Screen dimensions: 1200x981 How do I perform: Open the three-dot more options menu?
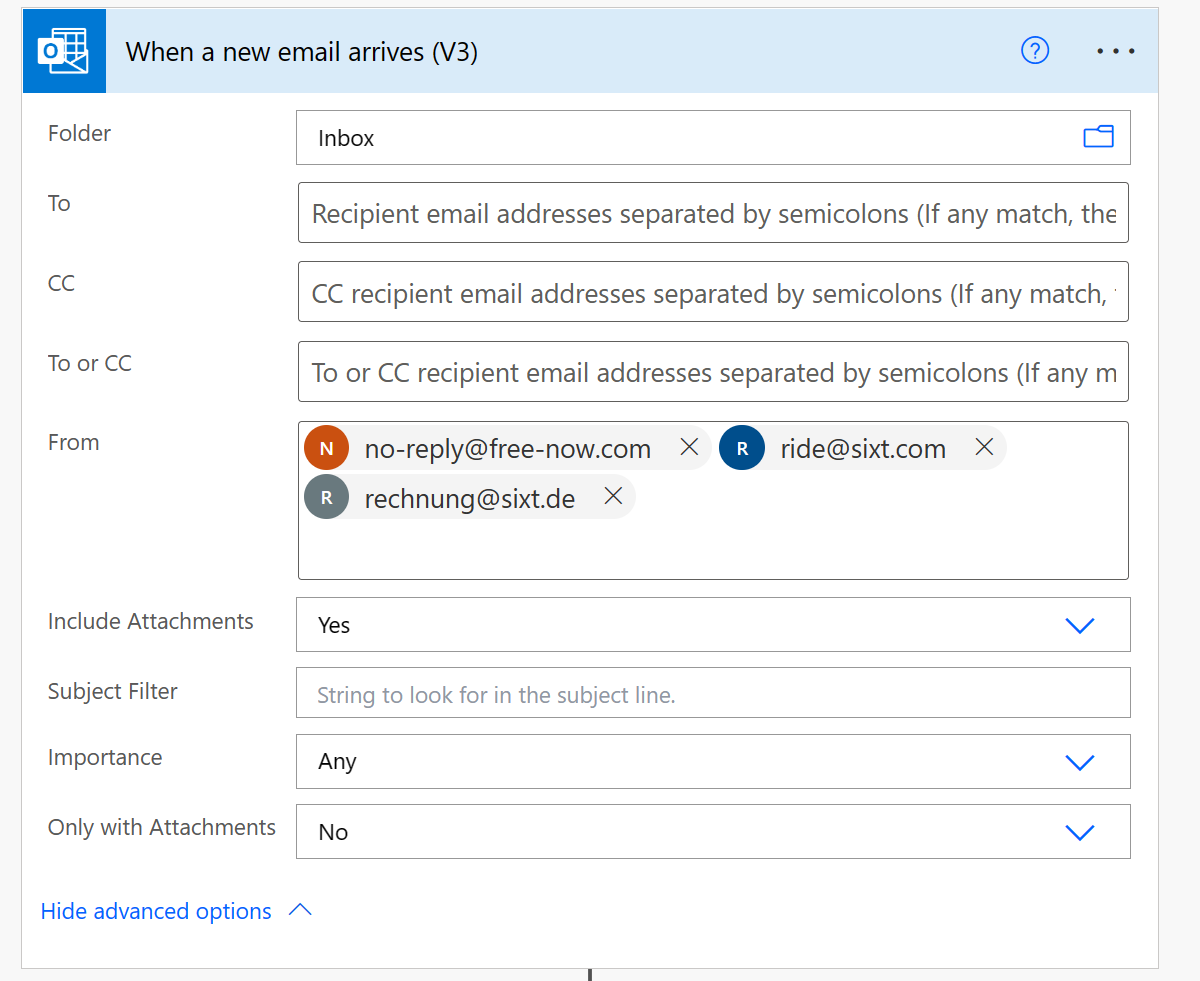point(1116,51)
